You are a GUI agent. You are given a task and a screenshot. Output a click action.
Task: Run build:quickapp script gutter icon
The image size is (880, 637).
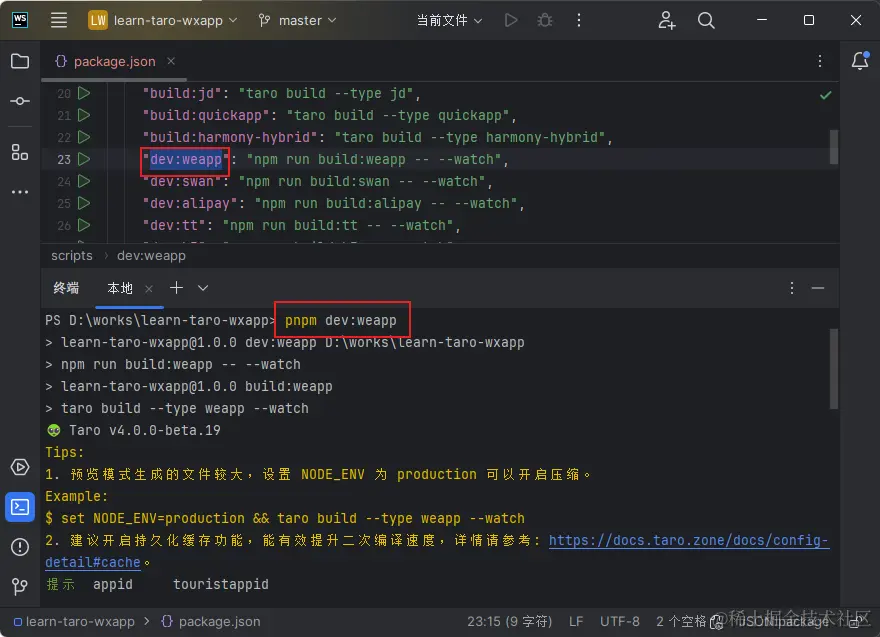84,115
